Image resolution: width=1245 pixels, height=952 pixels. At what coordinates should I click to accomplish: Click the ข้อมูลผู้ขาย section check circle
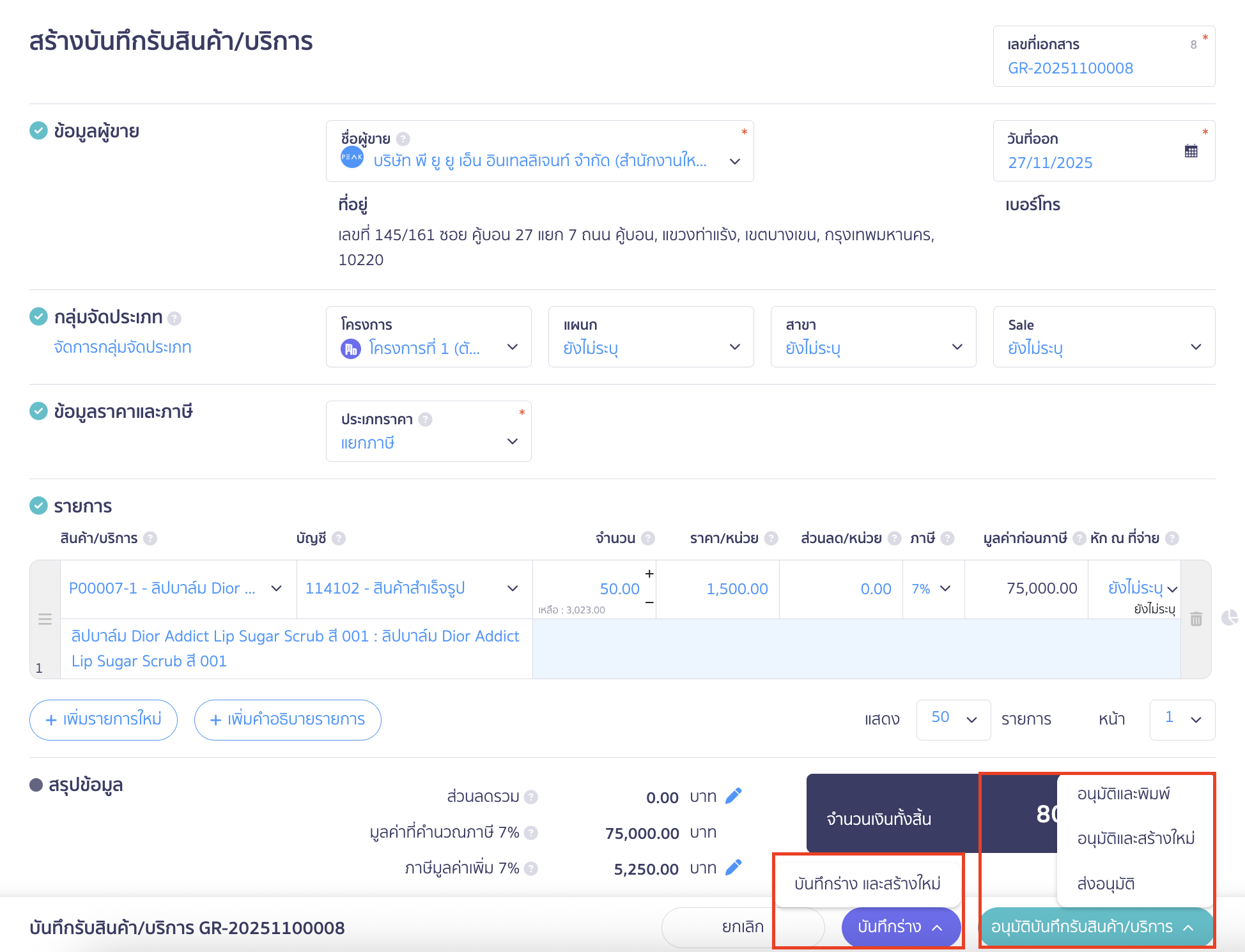[38, 131]
